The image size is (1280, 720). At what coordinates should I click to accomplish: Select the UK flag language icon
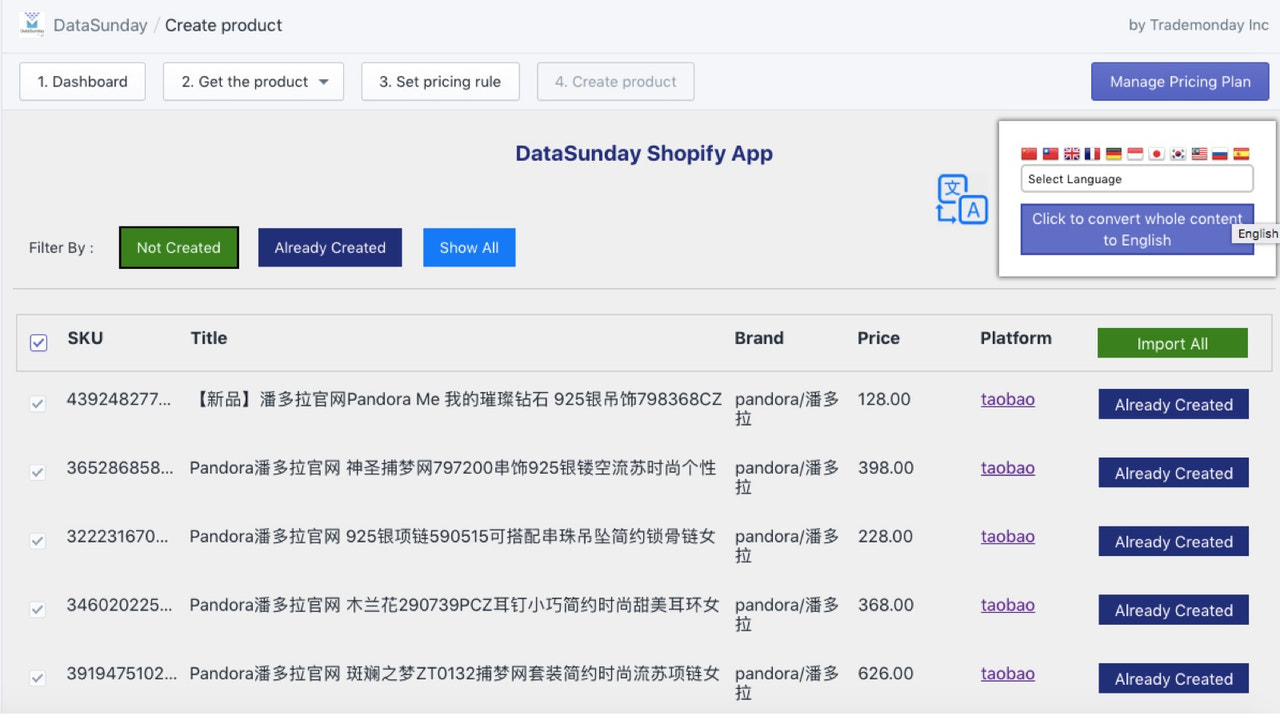(x=1072, y=154)
